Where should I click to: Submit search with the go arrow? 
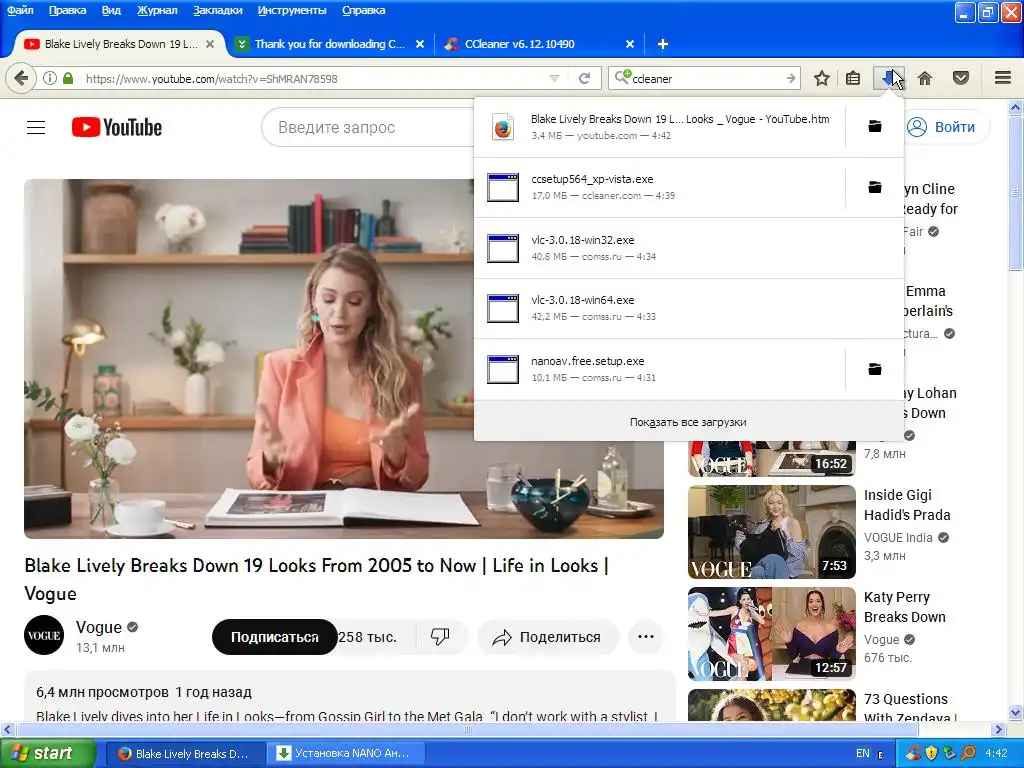point(791,78)
